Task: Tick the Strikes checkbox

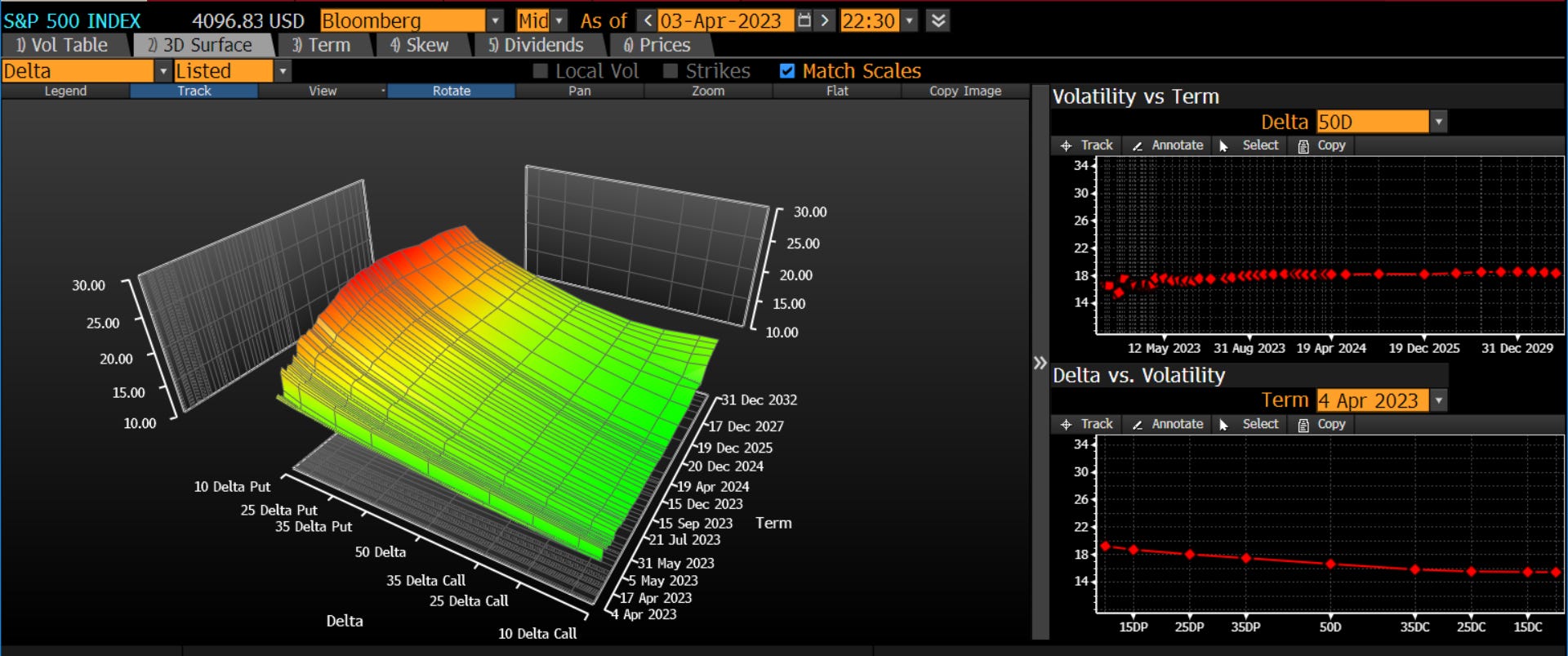Action: coord(670,71)
